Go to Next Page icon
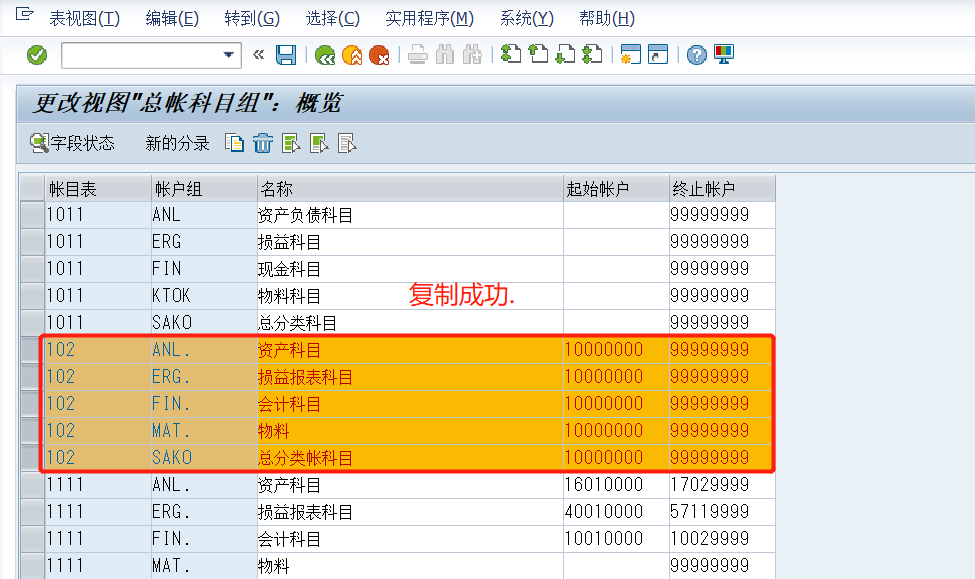The image size is (975, 579). tap(565, 55)
